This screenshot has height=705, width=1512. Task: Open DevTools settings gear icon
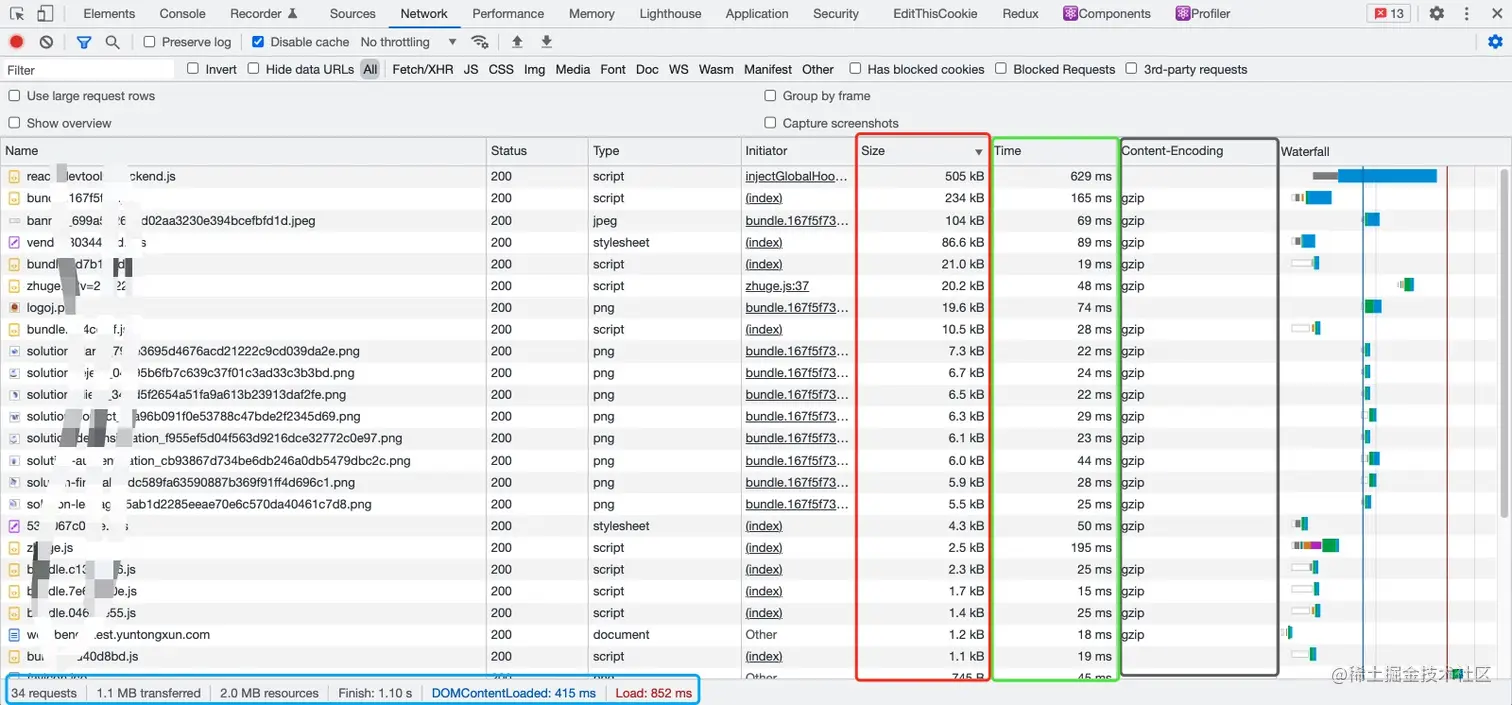pos(1437,14)
